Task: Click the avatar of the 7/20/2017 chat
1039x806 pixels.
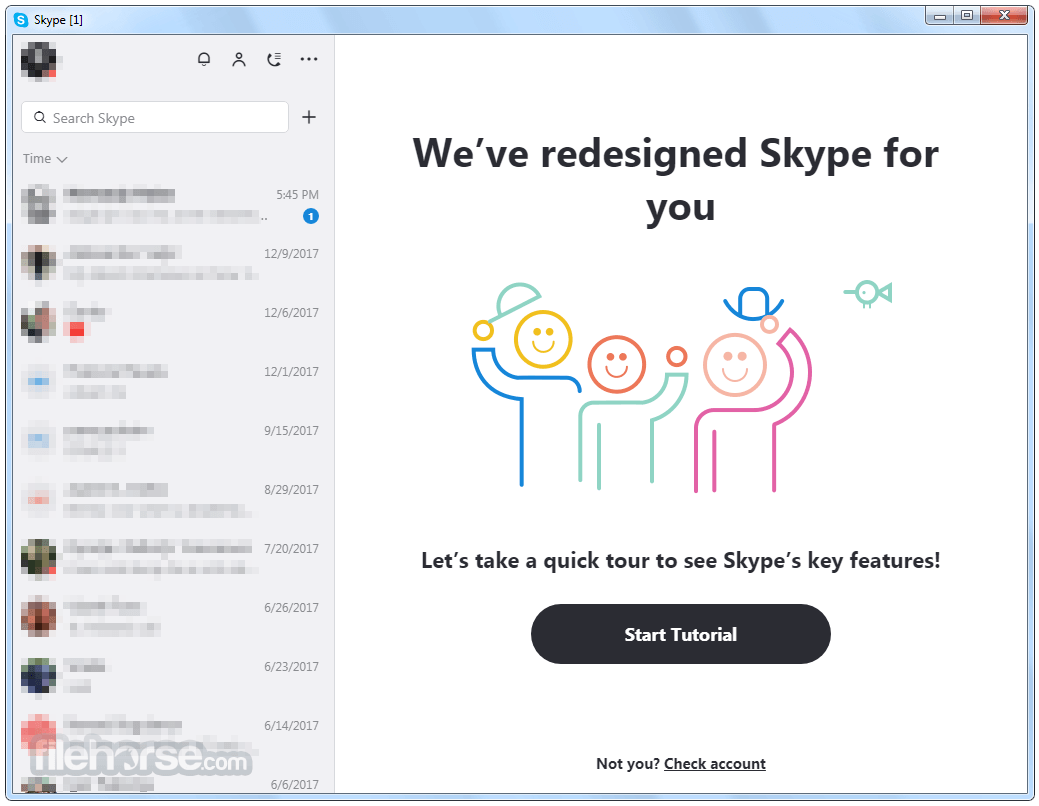Action: click(x=38, y=558)
